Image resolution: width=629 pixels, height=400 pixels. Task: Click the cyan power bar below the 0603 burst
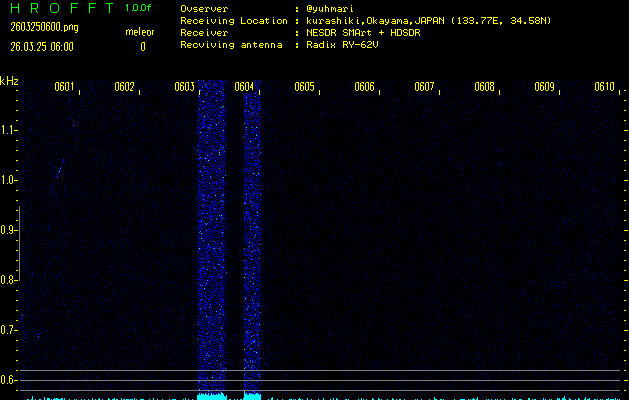click(x=212, y=396)
